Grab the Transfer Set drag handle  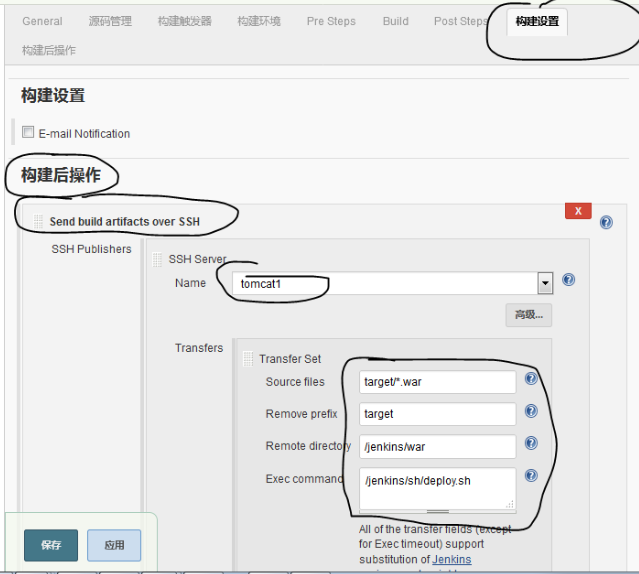click(248, 359)
